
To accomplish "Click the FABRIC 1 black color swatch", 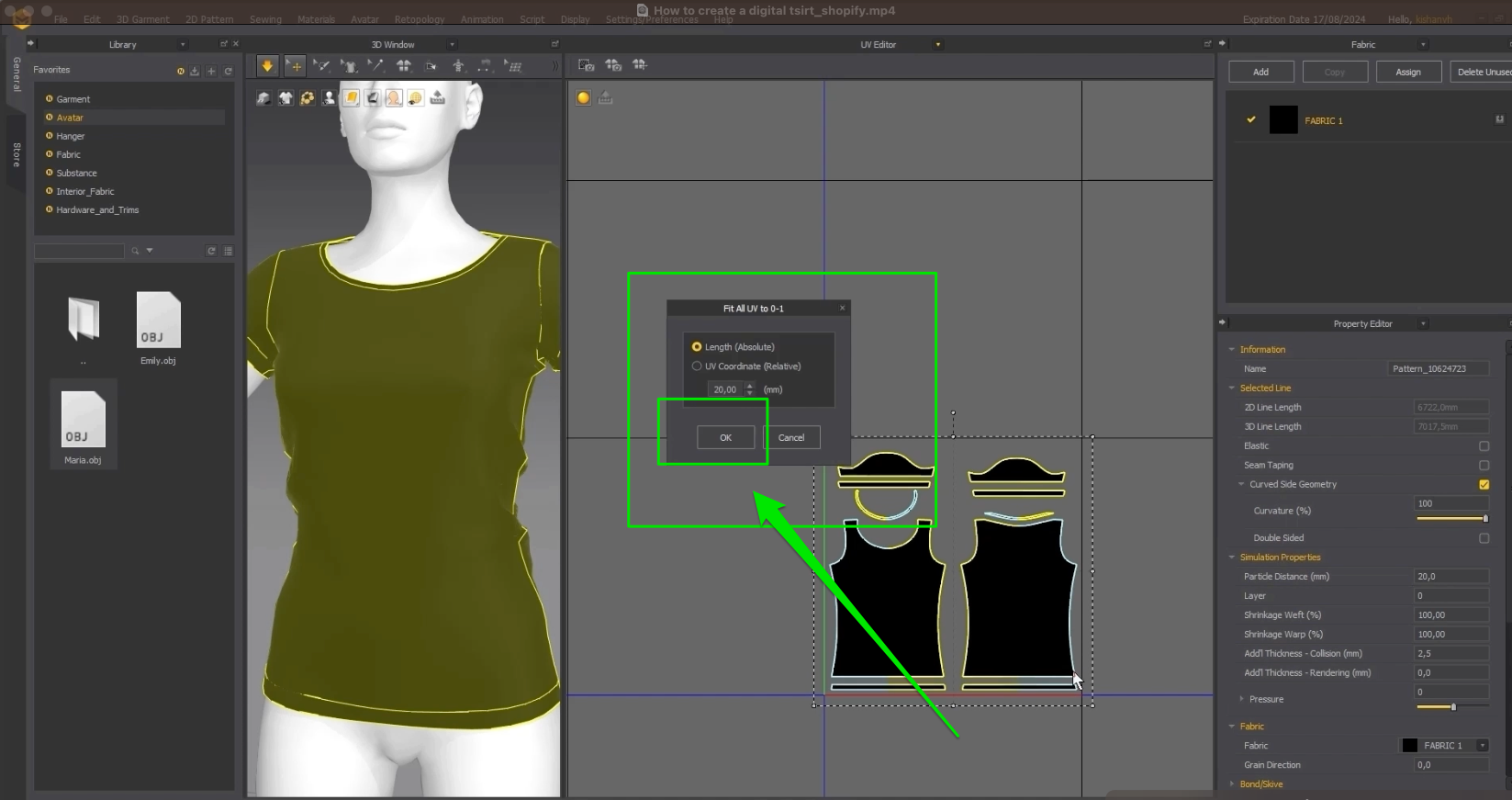I will (x=1283, y=119).
